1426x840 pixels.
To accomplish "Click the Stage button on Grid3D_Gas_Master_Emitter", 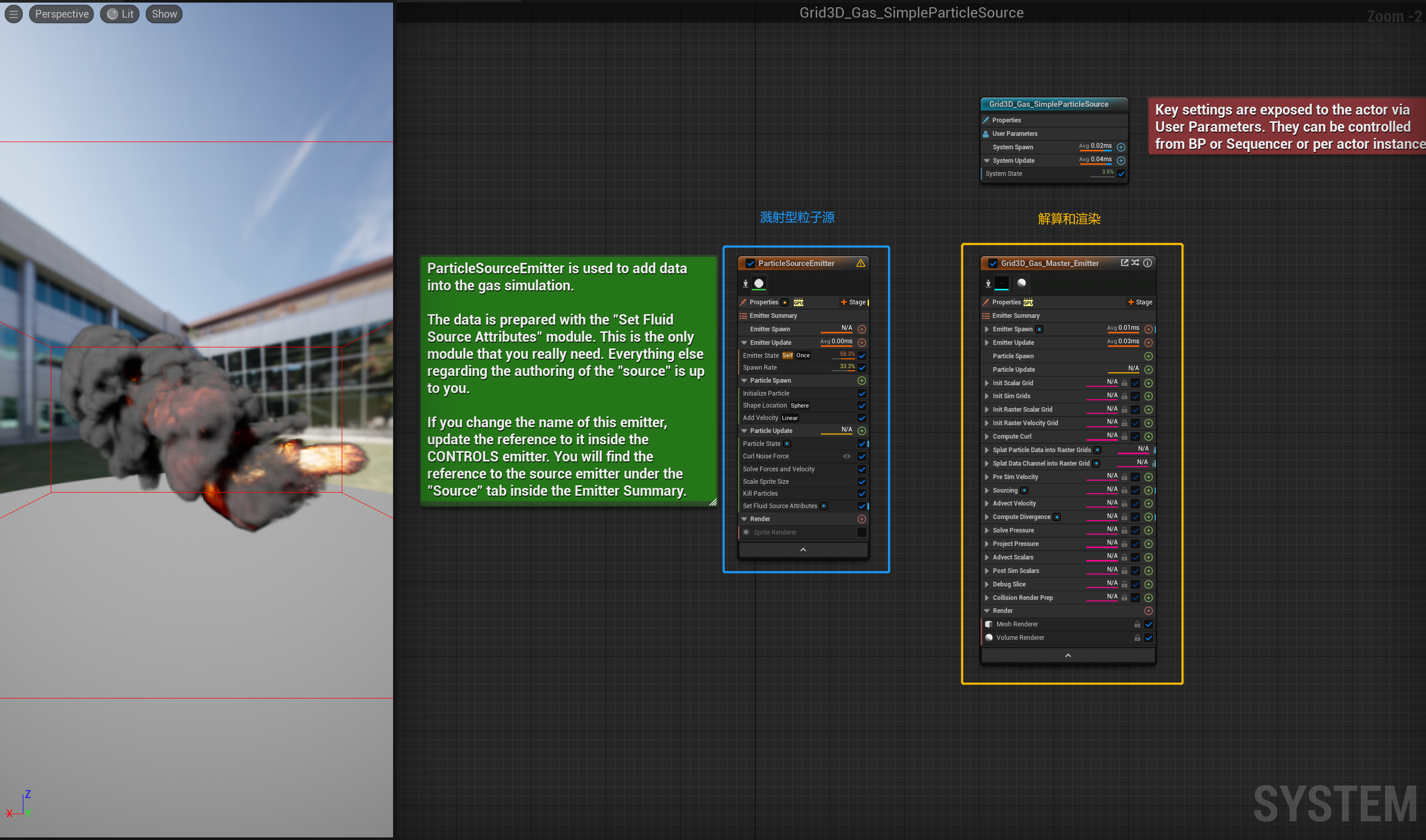I will coord(1140,302).
